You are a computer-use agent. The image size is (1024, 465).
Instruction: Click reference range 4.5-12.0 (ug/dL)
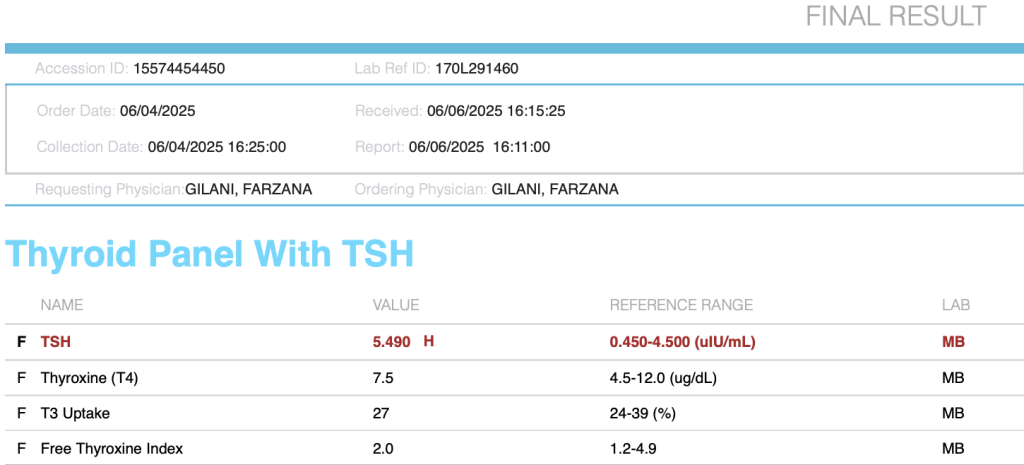click(663, 378)
